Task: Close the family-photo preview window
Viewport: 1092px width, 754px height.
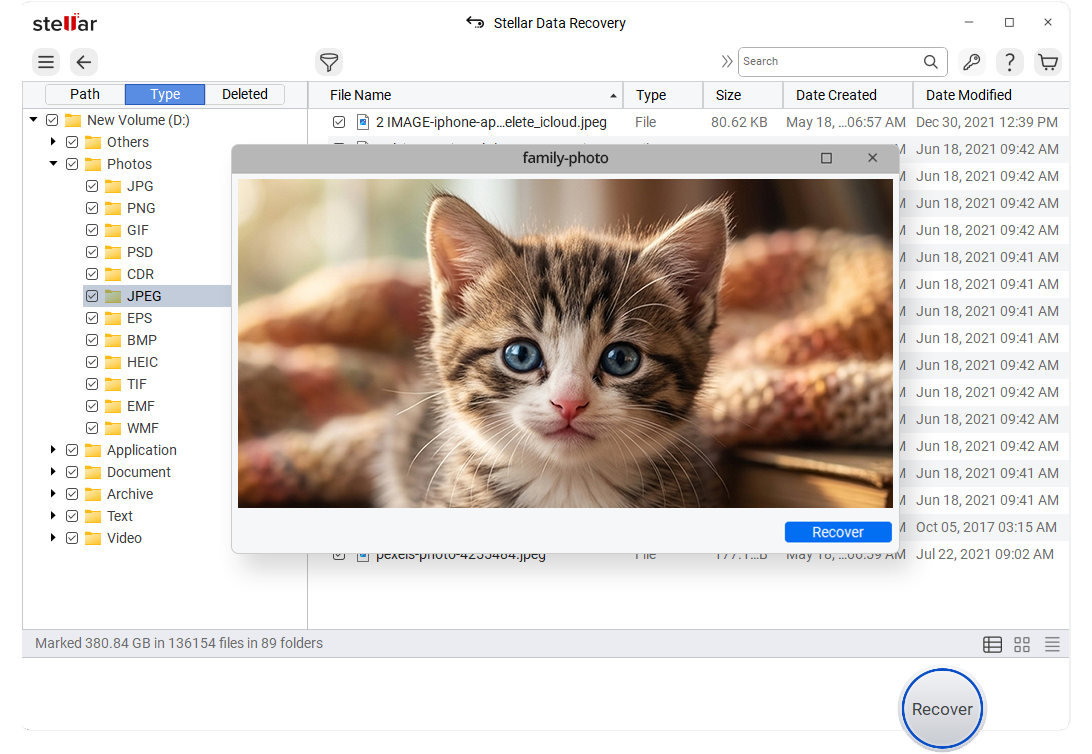Action: pyautogui.click(x=873, y=158)
